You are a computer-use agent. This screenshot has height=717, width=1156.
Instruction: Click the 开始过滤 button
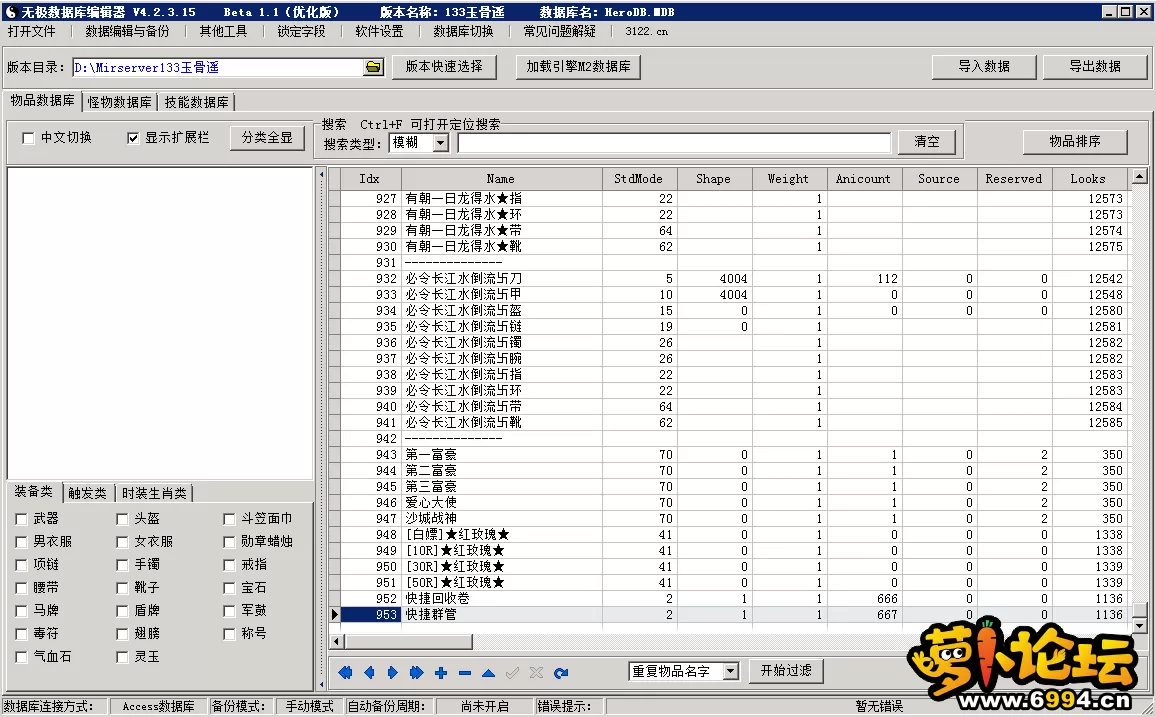[x=786, y=671]
